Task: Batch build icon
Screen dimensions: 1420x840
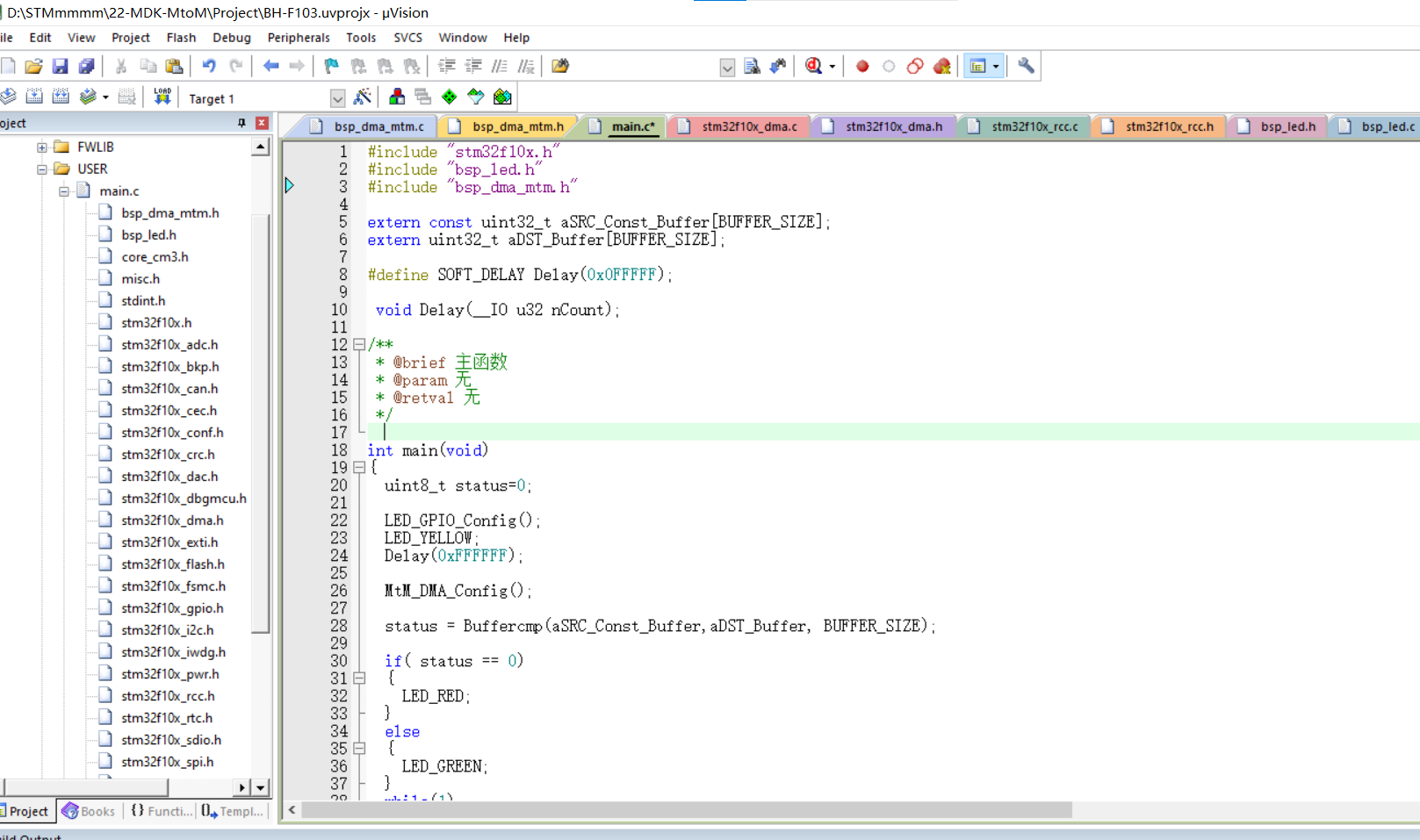Action: tap(88, 97)
